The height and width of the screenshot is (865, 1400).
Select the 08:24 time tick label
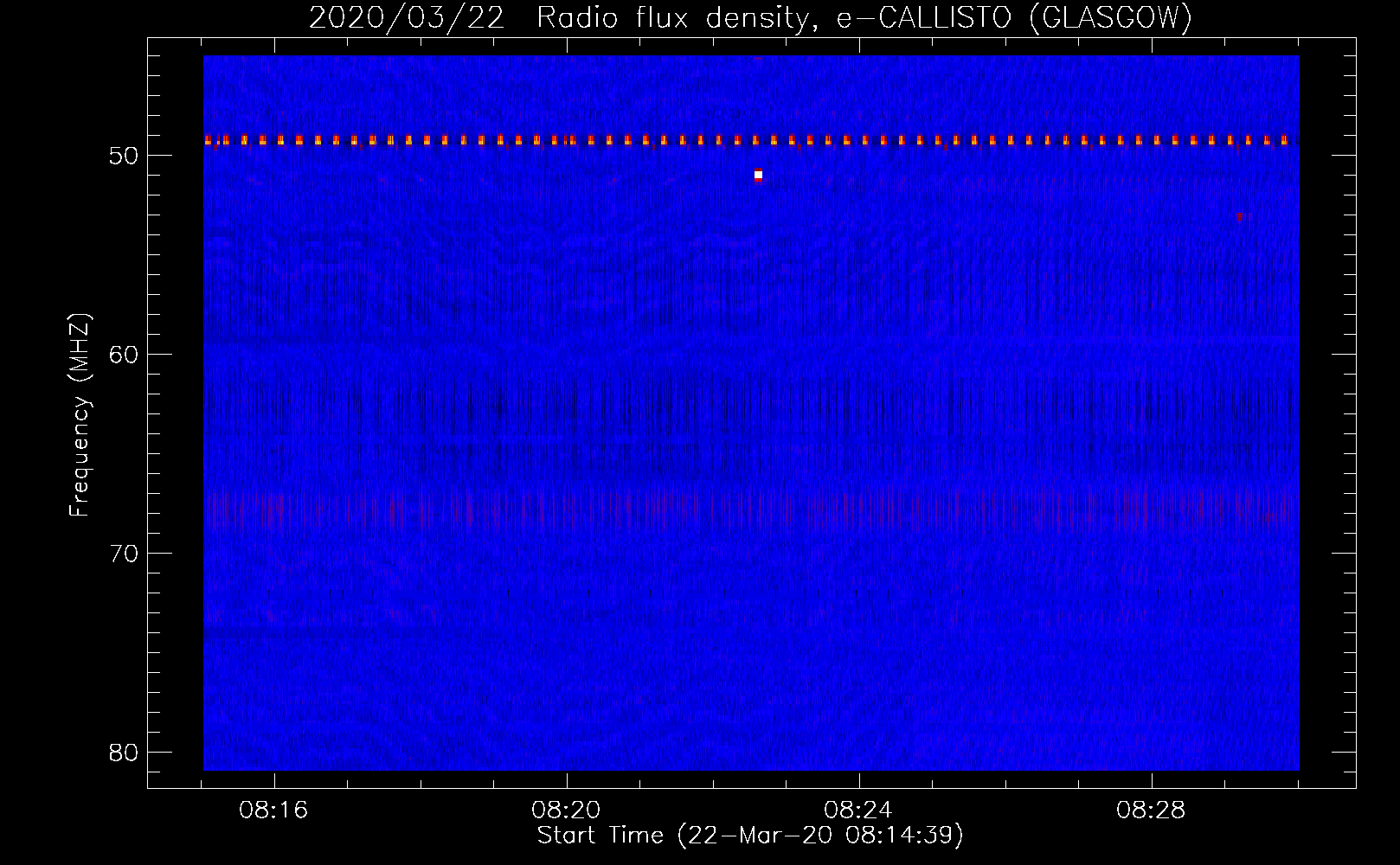pyautogui.click(x=858, y=810)
